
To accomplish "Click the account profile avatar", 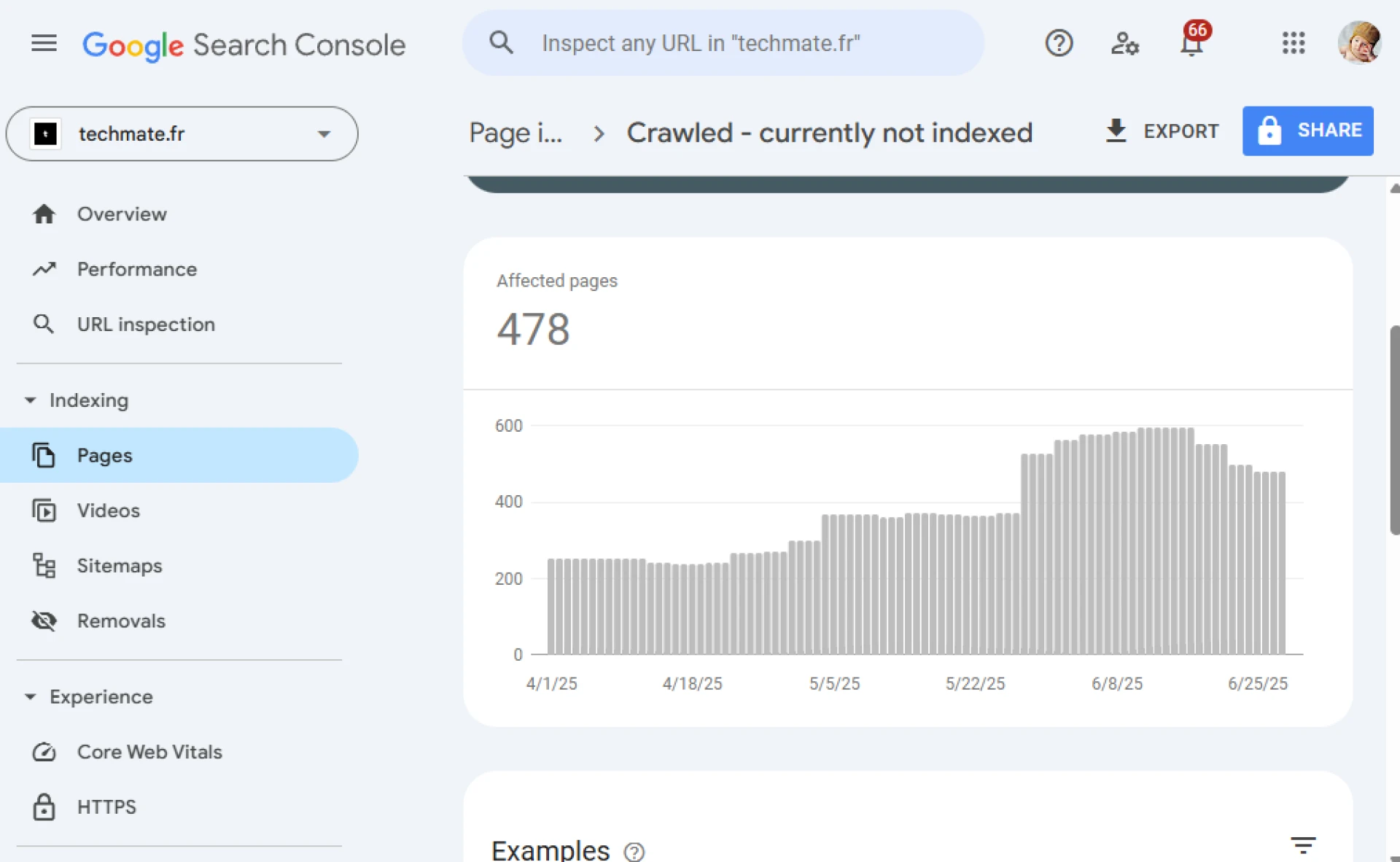I will click(1358, 42).
